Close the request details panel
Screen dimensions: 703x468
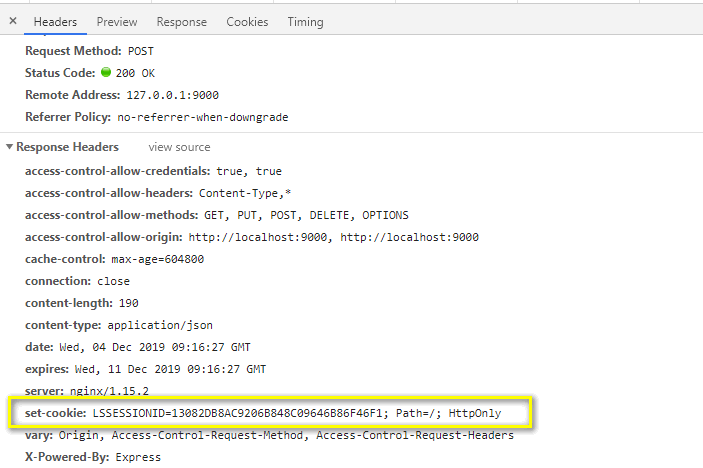pyautogui.click(x=13, y=21)
